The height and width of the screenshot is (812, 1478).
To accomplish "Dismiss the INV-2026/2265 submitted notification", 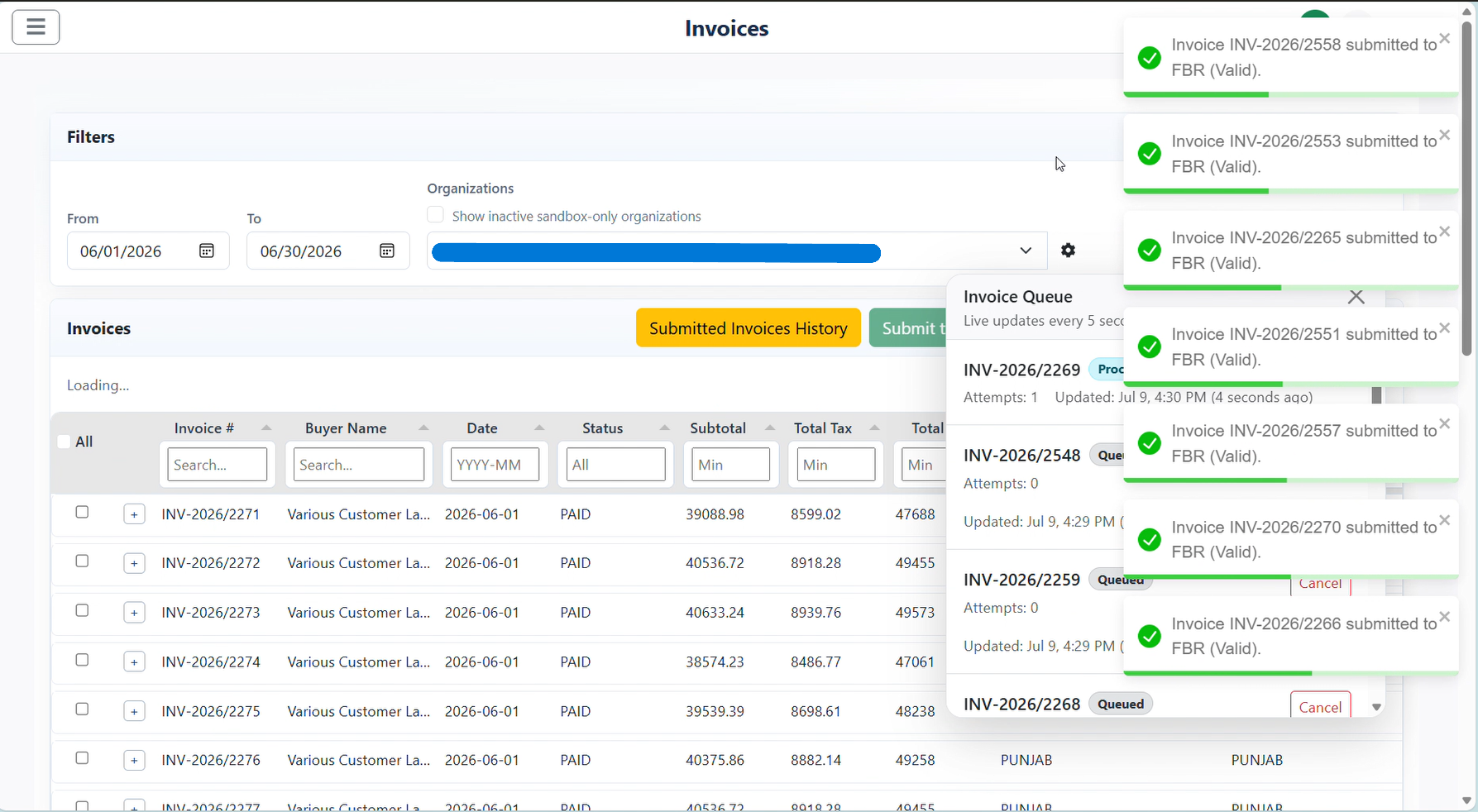I will pos(1444,232).
